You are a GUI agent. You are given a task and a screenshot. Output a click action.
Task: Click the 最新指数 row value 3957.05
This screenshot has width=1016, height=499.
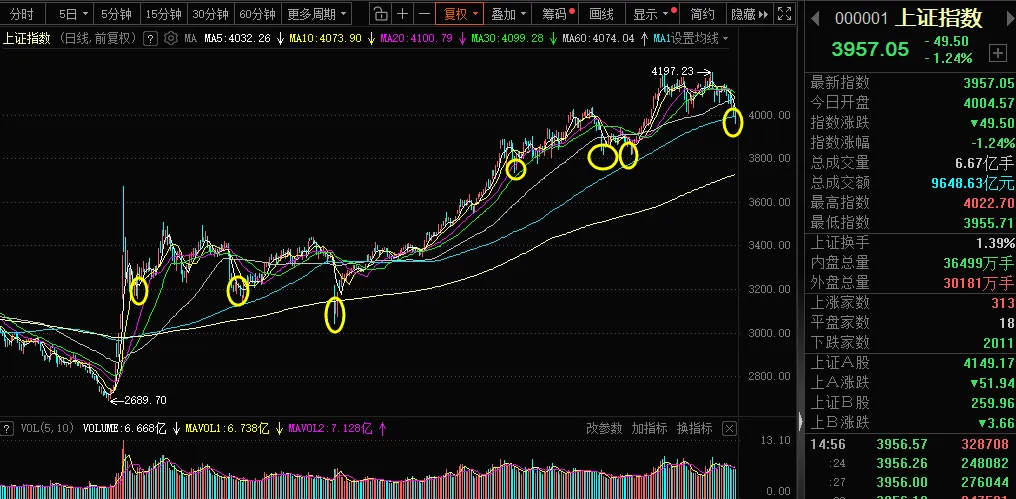(988, 83)
